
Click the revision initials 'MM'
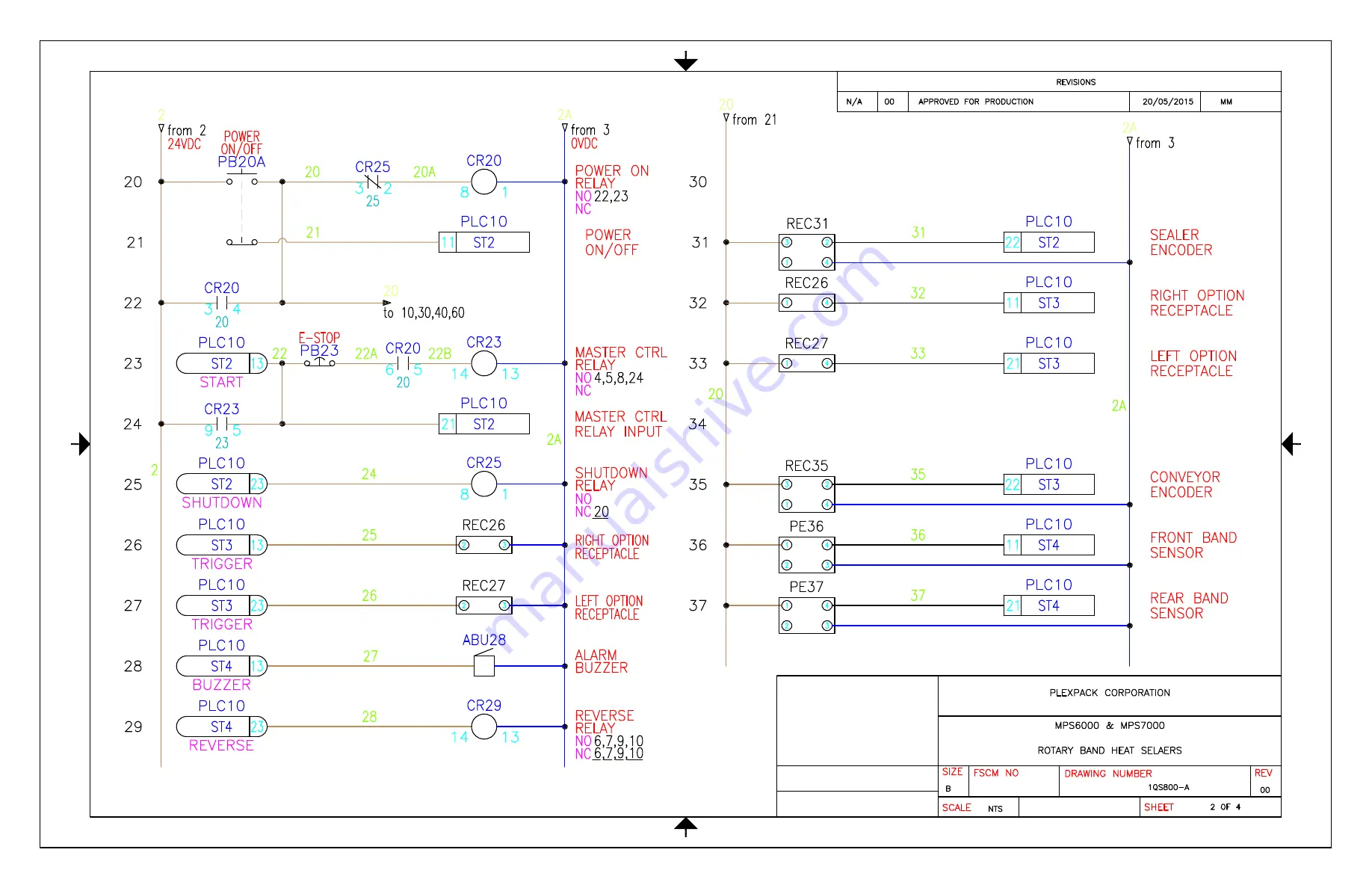point(1226,102)
